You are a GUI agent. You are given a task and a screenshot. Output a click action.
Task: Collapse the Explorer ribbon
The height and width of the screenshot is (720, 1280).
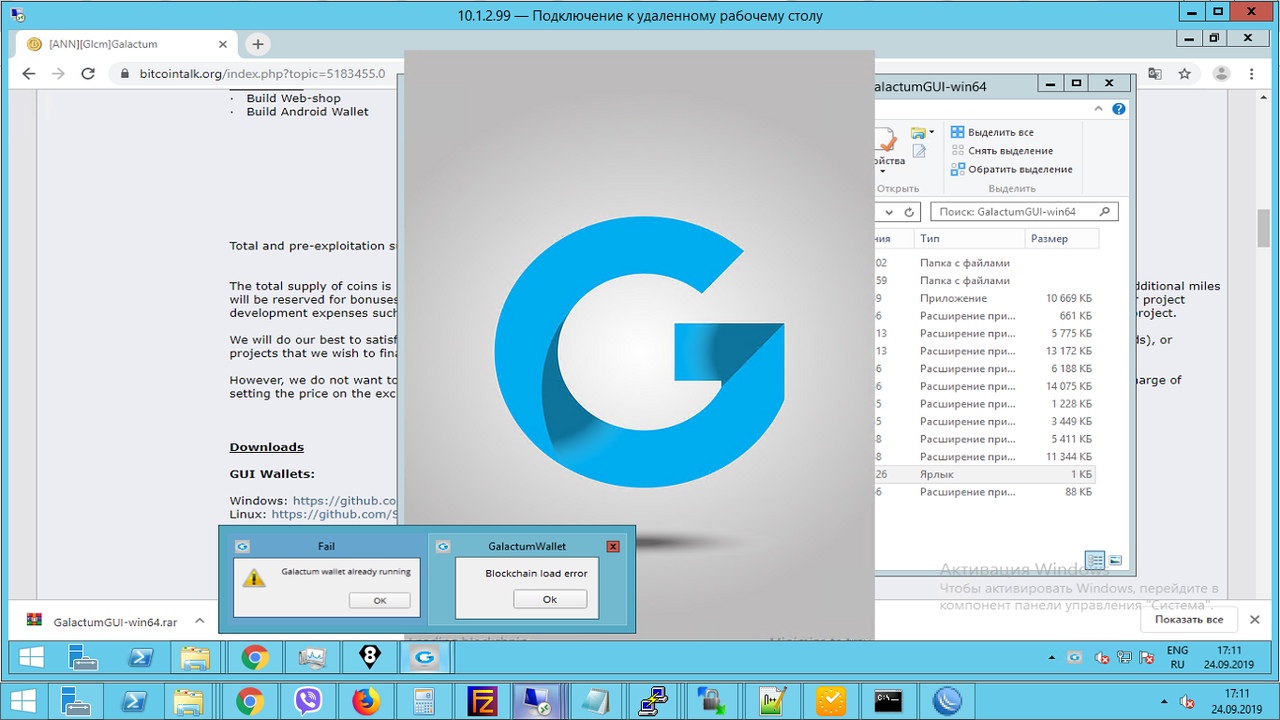coord(1099,109)
